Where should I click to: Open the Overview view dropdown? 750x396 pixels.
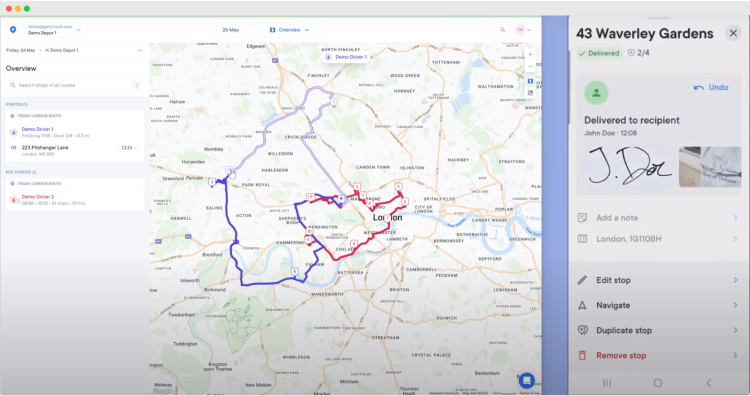(x=289, y=30)
